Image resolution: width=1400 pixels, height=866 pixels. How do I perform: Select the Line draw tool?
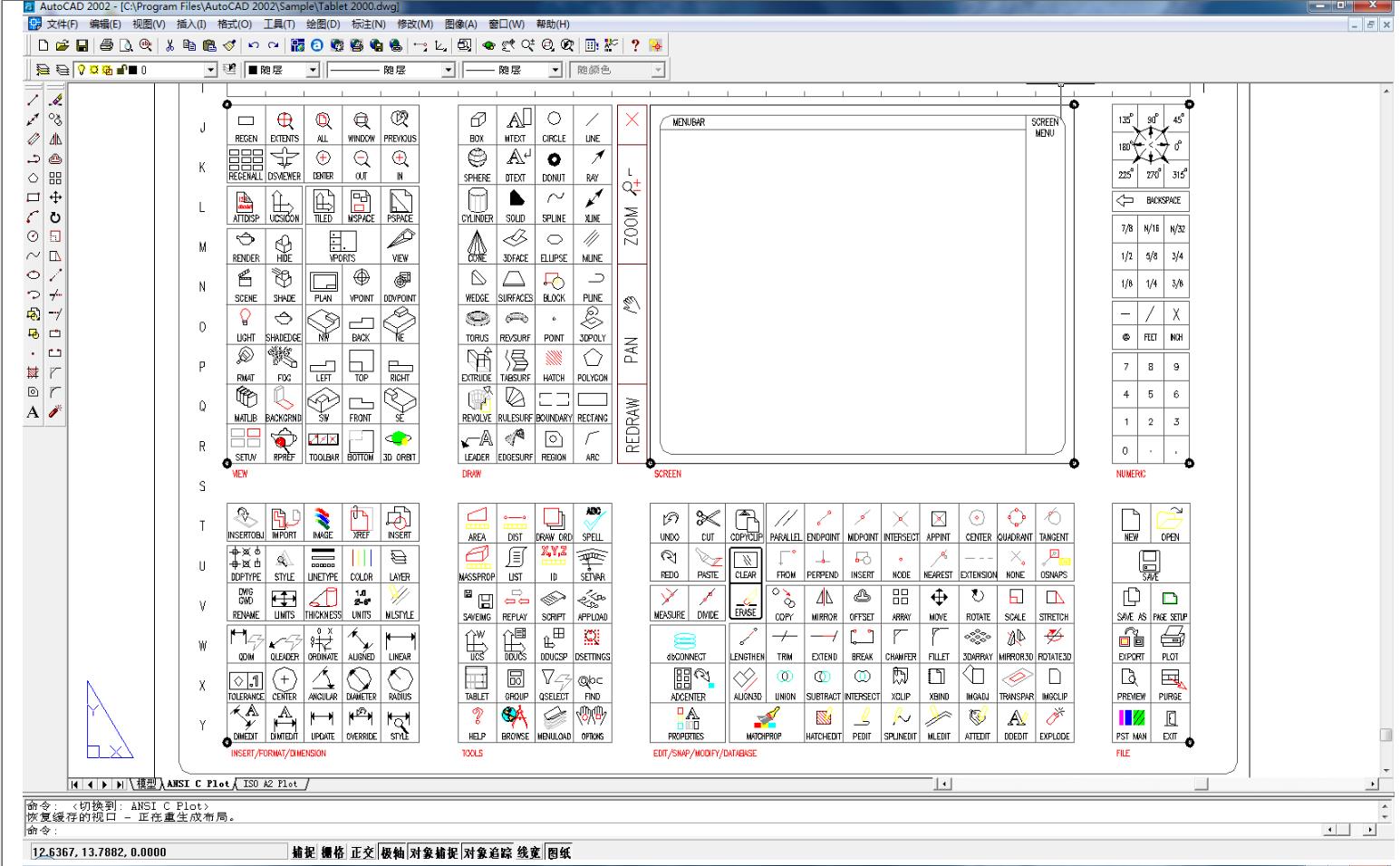pyautogui.click(x=33, y=100)
